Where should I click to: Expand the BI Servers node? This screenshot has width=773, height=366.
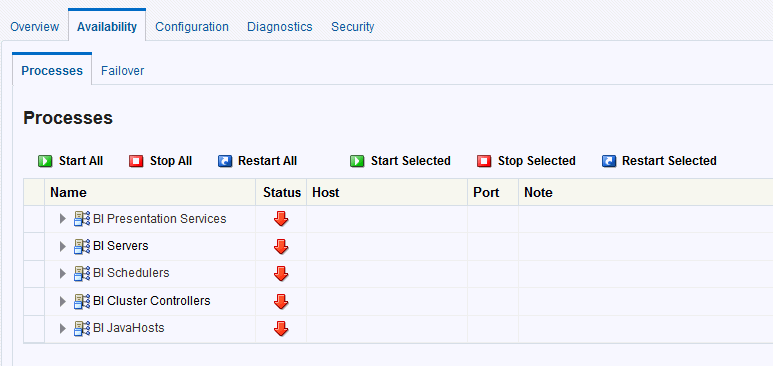coord(62,246)
